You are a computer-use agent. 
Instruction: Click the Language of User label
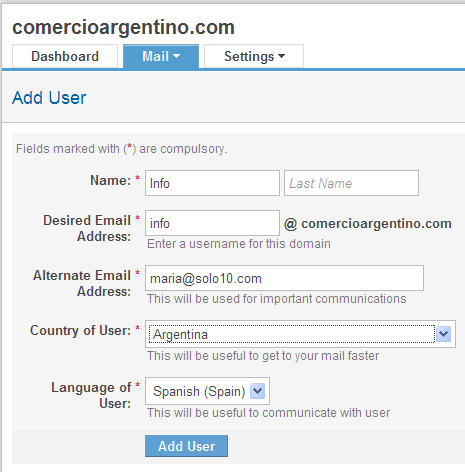click(x=91, y=395)
